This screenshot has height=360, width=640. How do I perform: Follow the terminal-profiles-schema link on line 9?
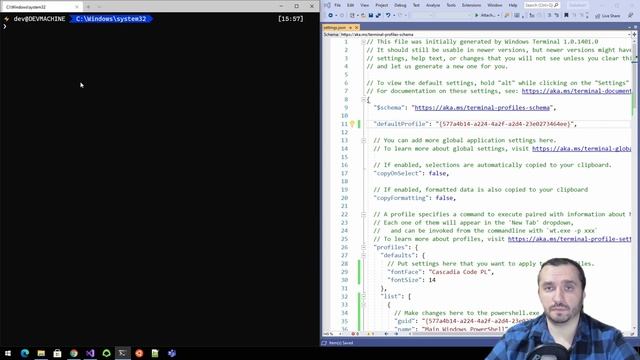(x=482, y=108)
